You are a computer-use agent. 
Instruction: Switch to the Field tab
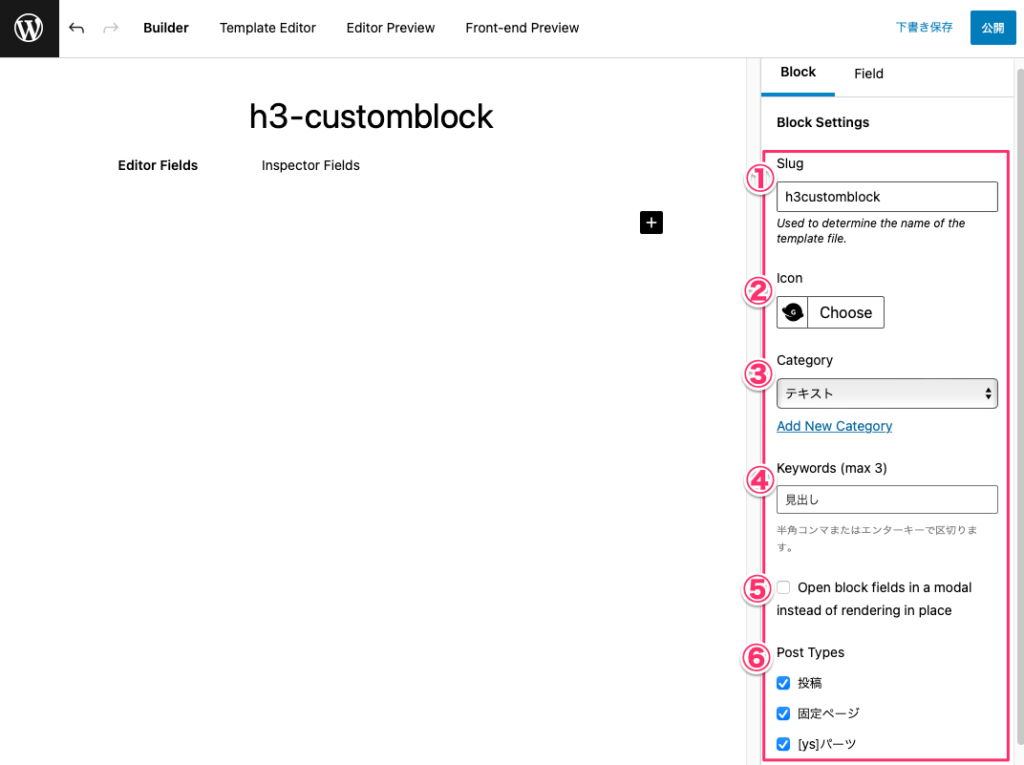(x=868, y=73)
